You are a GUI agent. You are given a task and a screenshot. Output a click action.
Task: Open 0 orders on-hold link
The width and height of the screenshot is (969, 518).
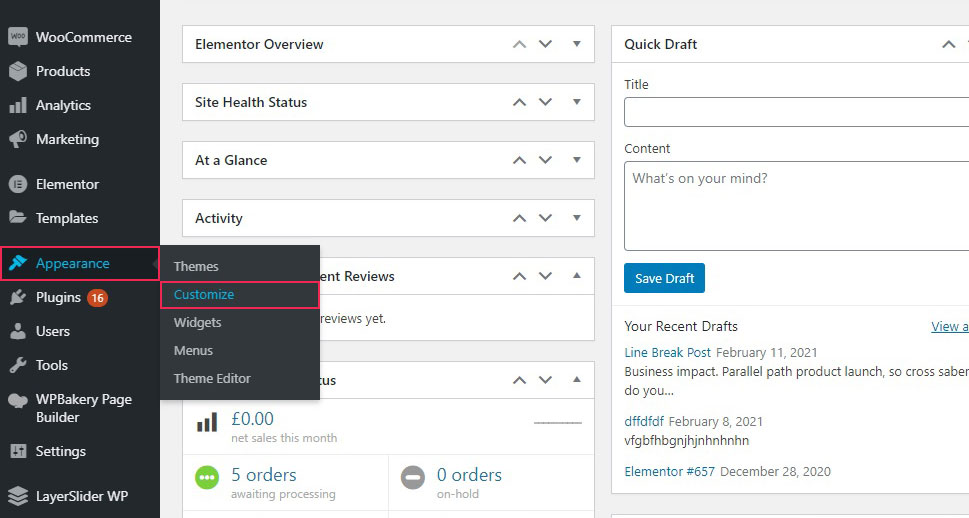469,475
